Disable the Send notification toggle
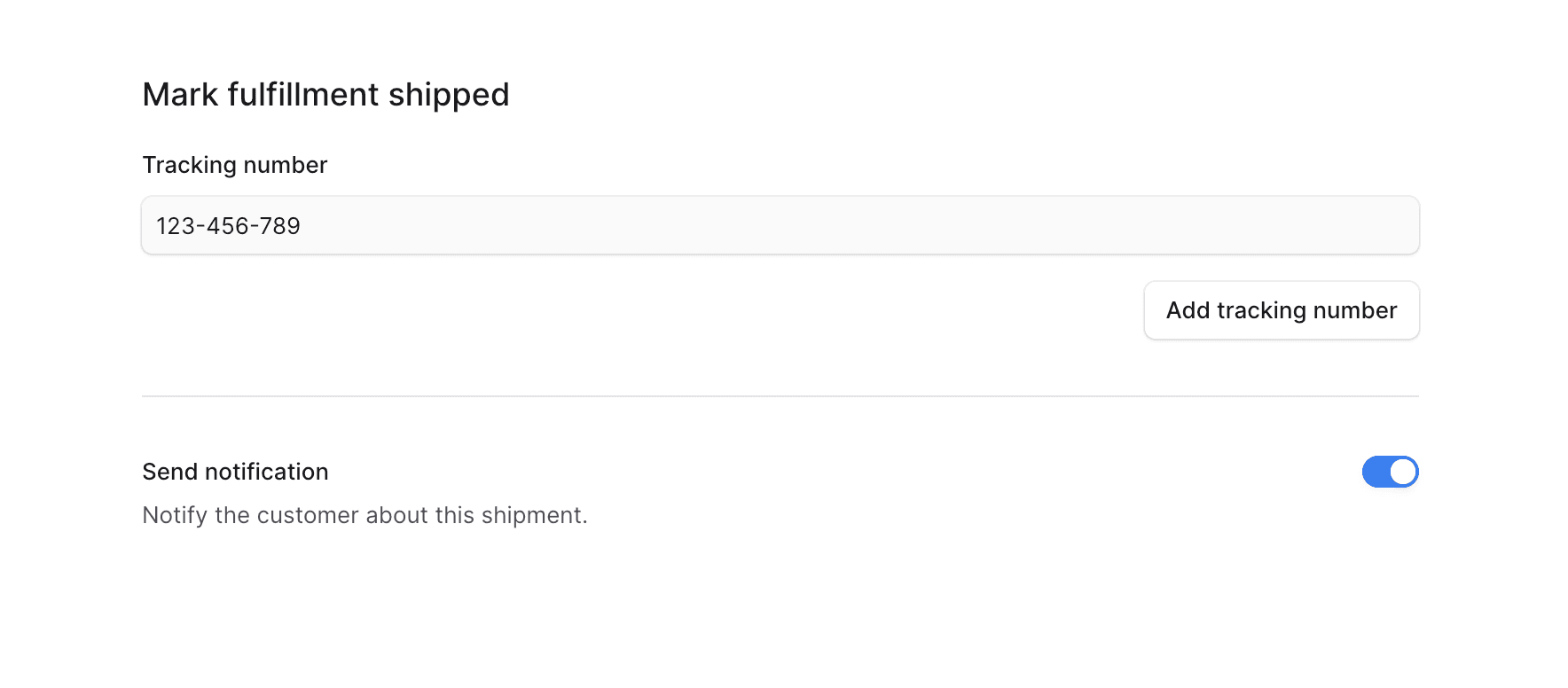1568x688 pixels. click(x=1390, y=472)
